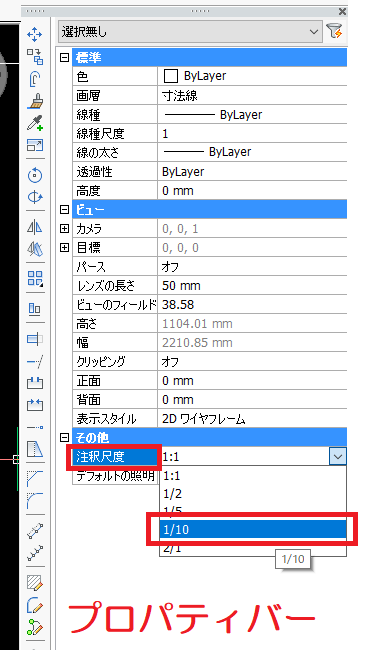
Task: Click the eyedropper with green plus icon
Action: (x=35, y=123)
